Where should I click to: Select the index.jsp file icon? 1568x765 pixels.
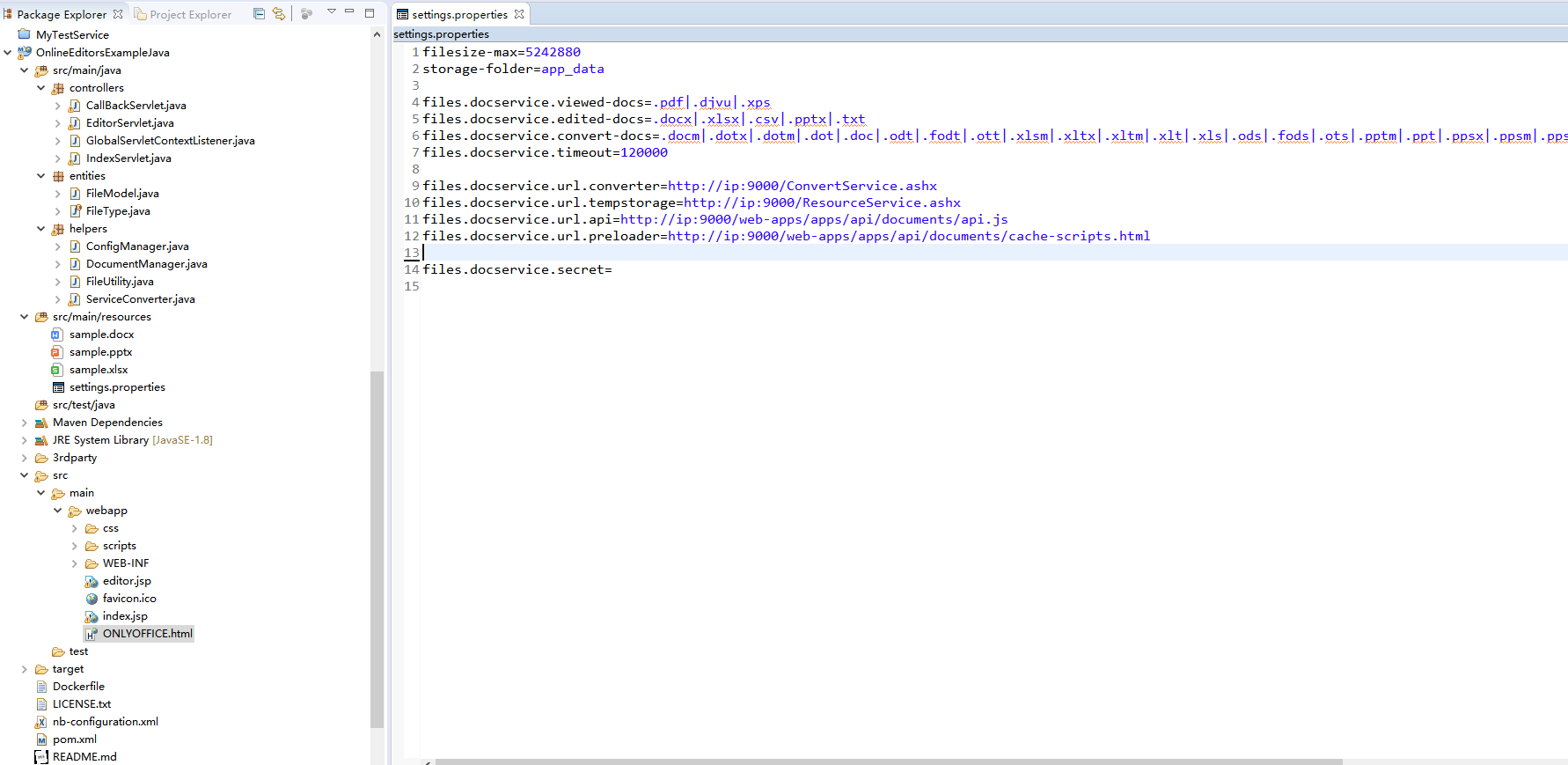click(92, 616)
